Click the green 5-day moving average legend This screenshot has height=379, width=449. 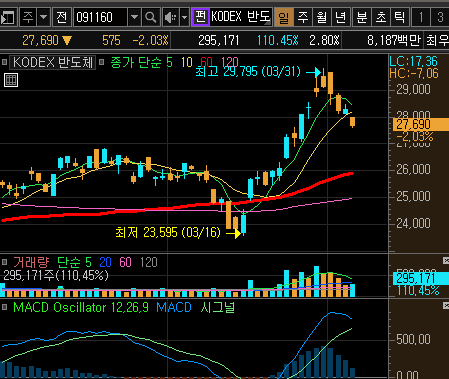click(169, 62)
